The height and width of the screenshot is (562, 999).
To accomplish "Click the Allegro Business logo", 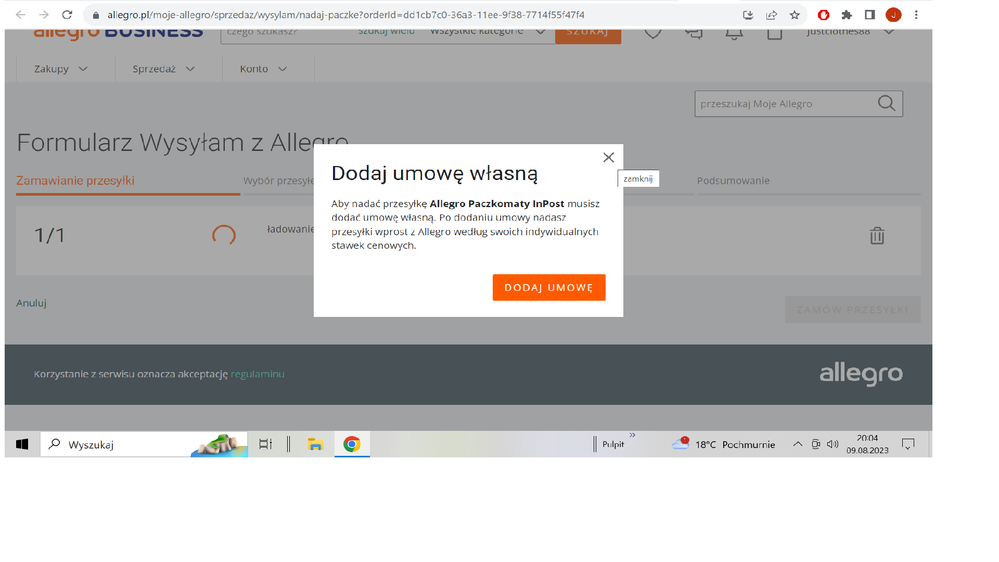I will 119,32.
